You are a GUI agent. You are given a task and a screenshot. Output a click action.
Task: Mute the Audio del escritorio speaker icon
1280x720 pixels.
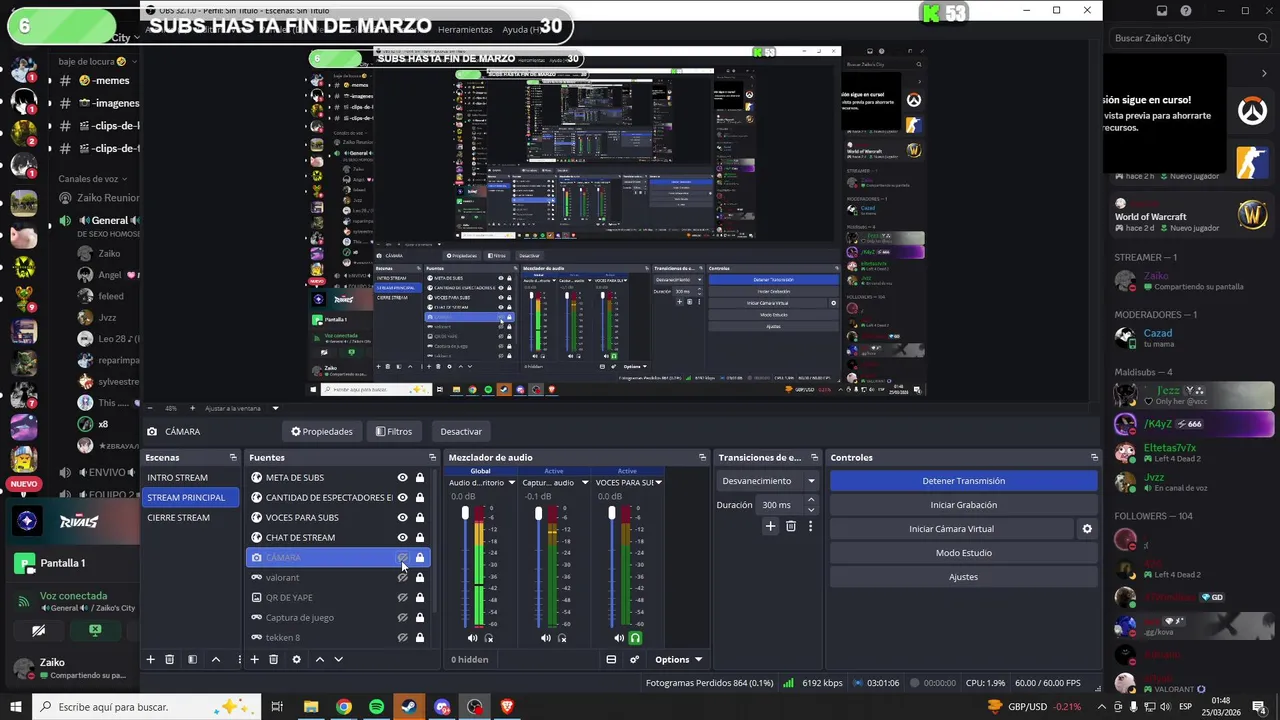[472, 638]
